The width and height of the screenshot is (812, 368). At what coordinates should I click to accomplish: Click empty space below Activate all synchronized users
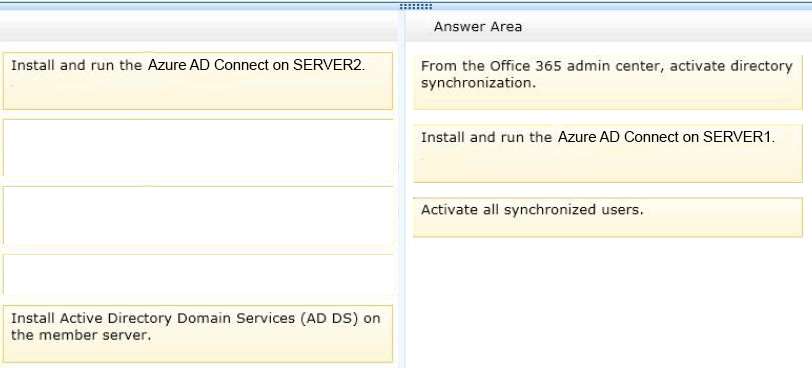608,303
